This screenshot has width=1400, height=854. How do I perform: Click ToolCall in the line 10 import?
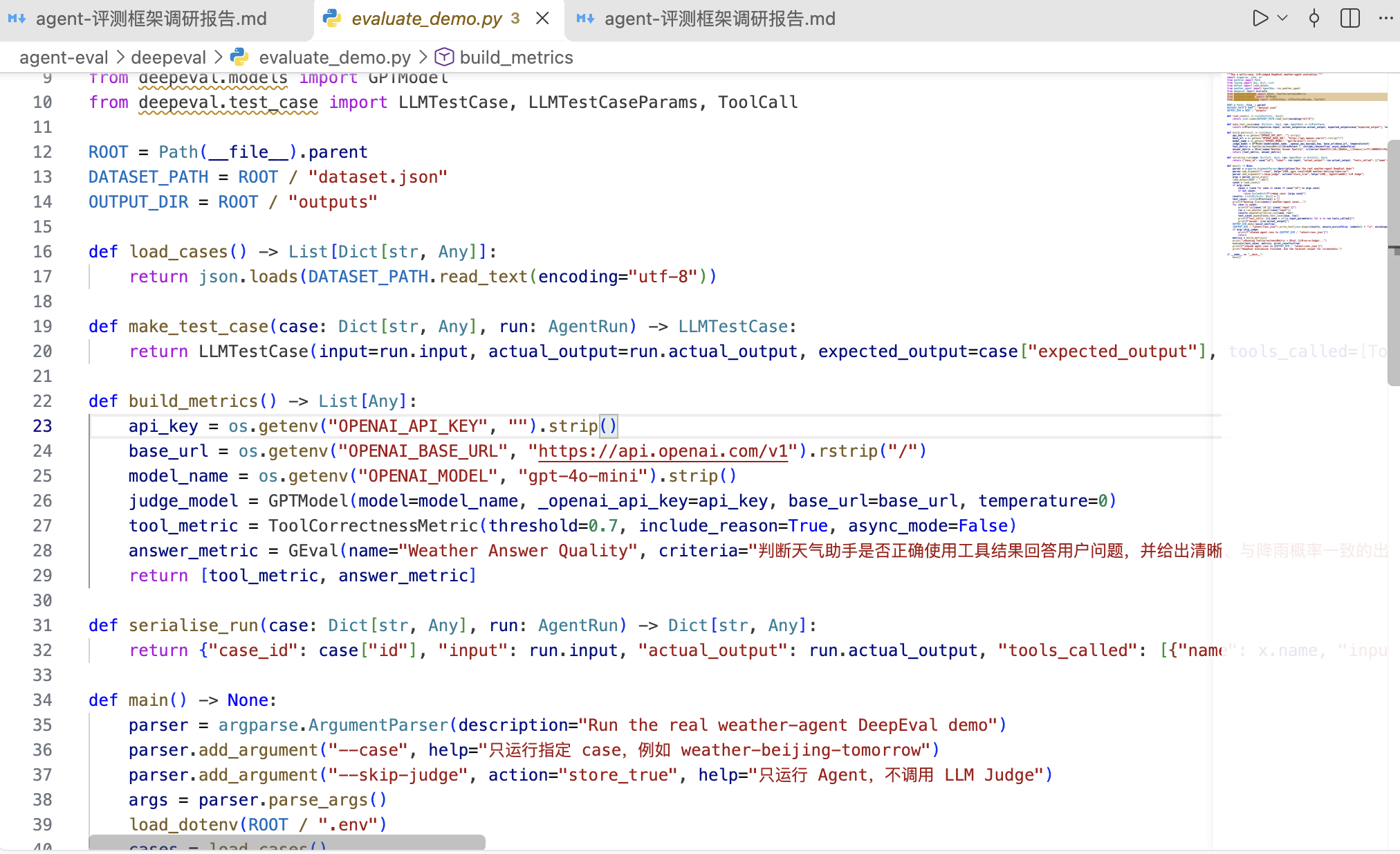[758, 102]
